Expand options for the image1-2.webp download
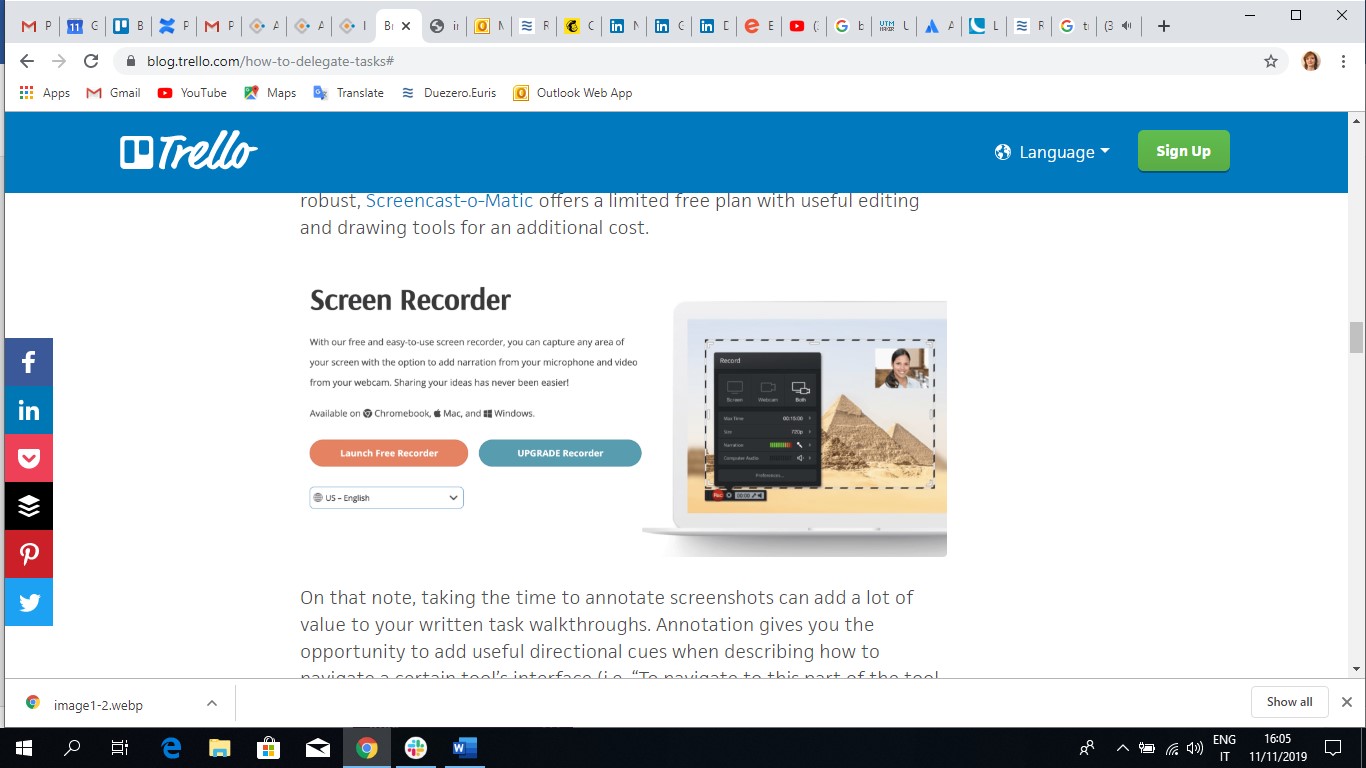 [212, 703]
